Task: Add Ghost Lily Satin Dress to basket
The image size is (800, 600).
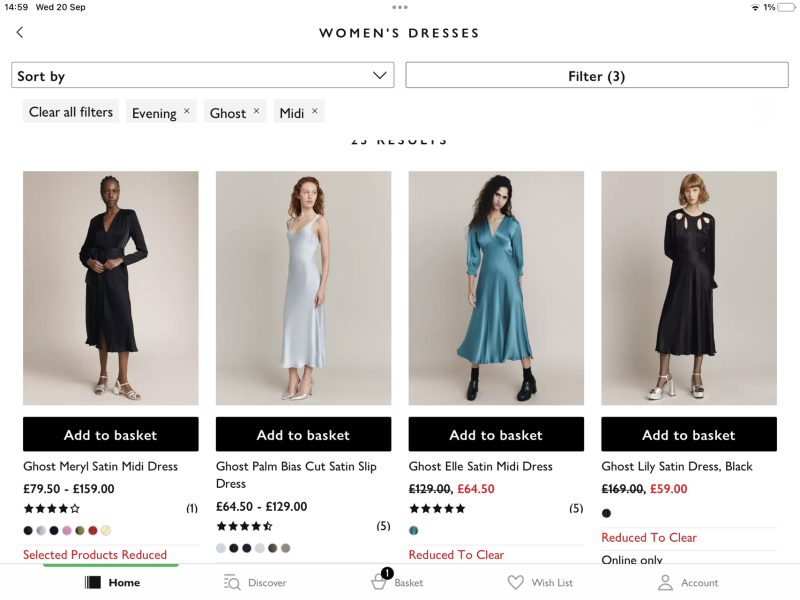Action: [689, 434]
